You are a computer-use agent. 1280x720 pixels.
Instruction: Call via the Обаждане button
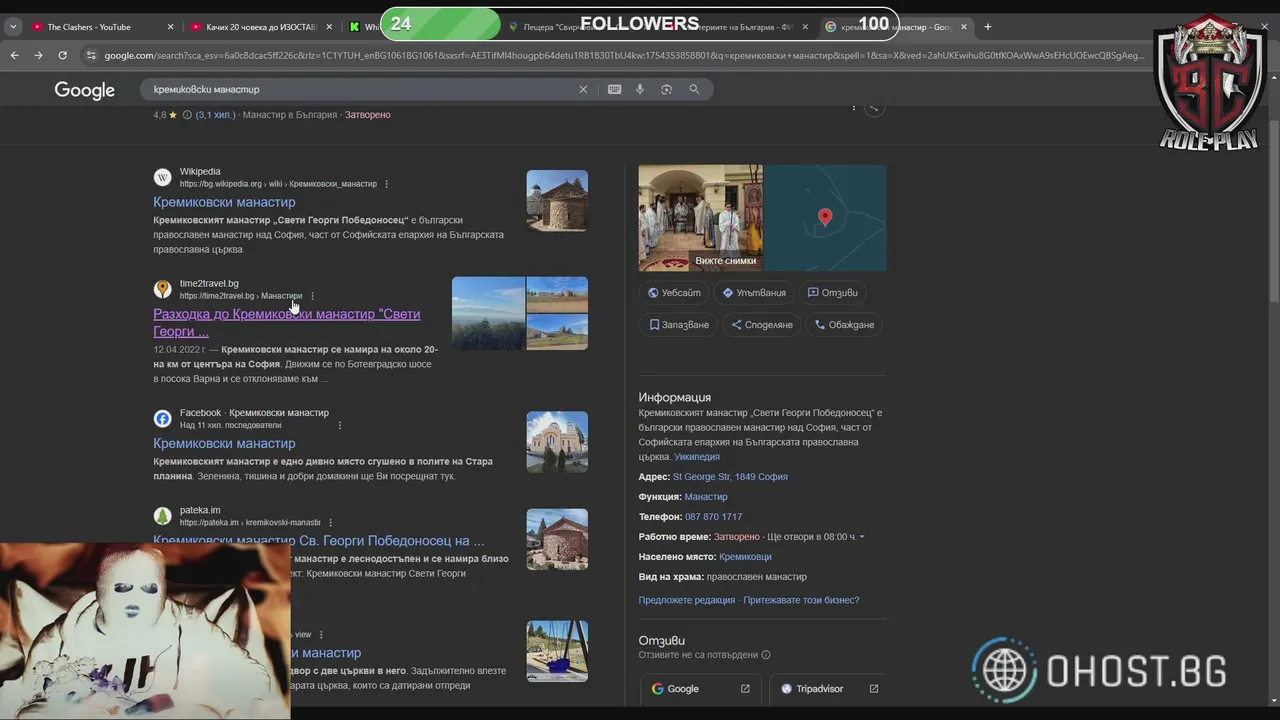click(845, 325)
